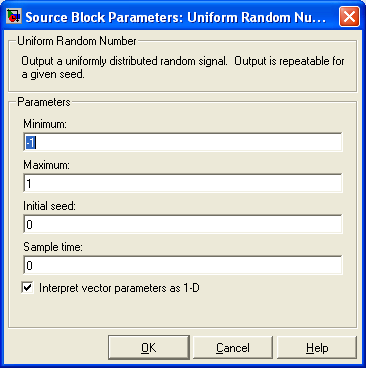Click the Simulink block icon in title bar
The height and width of the screenshot is (368, 366).
[x=14, y=16]
